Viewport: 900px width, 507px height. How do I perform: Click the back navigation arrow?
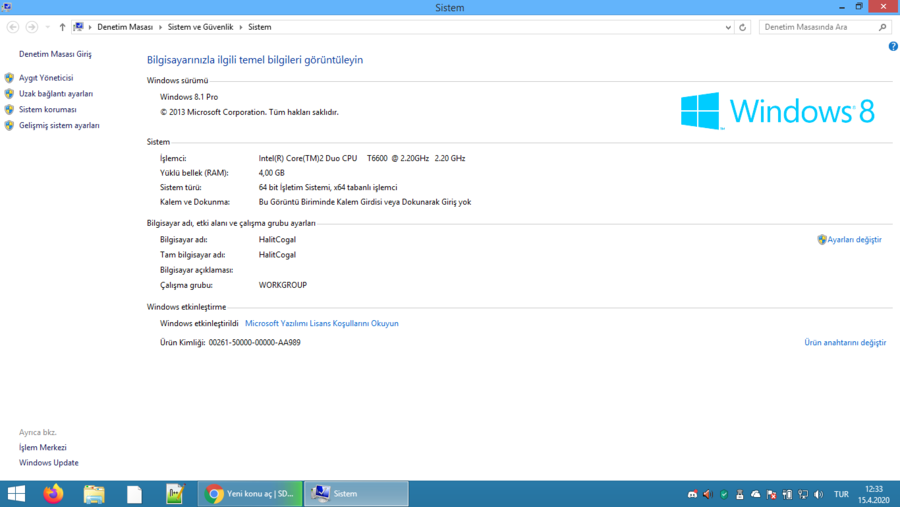[13, 27]
